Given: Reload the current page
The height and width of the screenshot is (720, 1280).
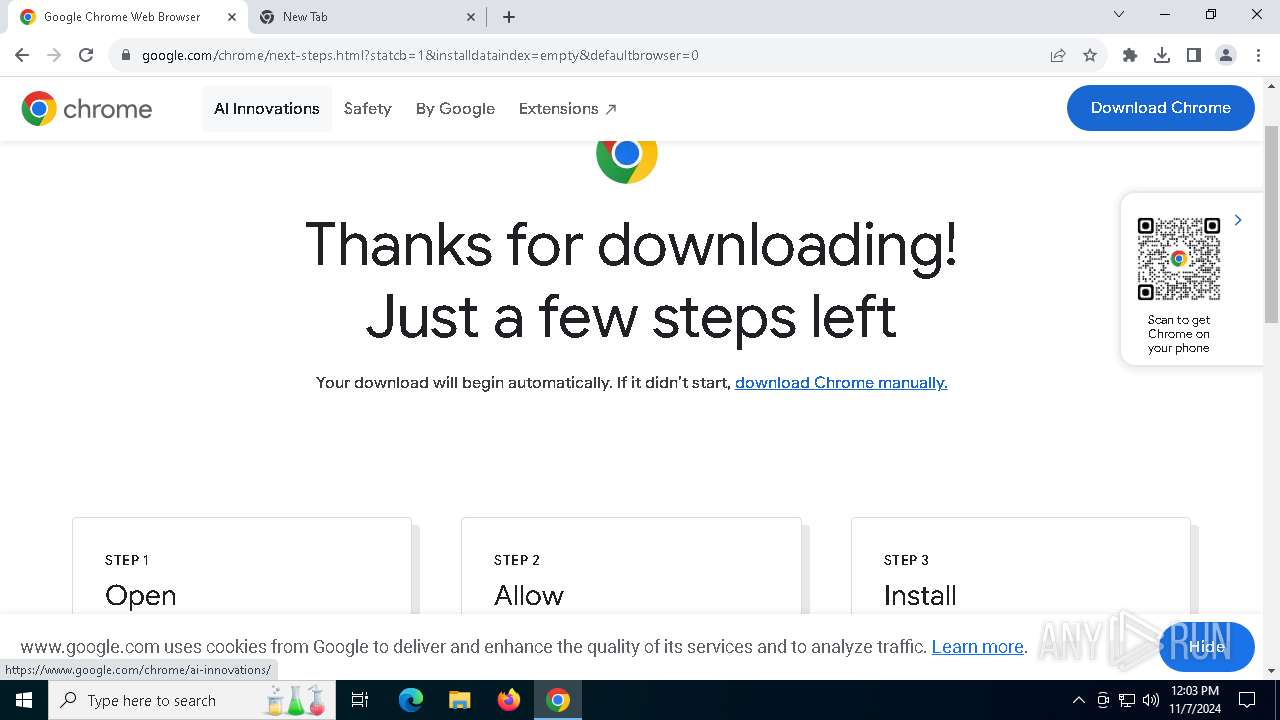Looking at the screenshot, I should [86, 55].
